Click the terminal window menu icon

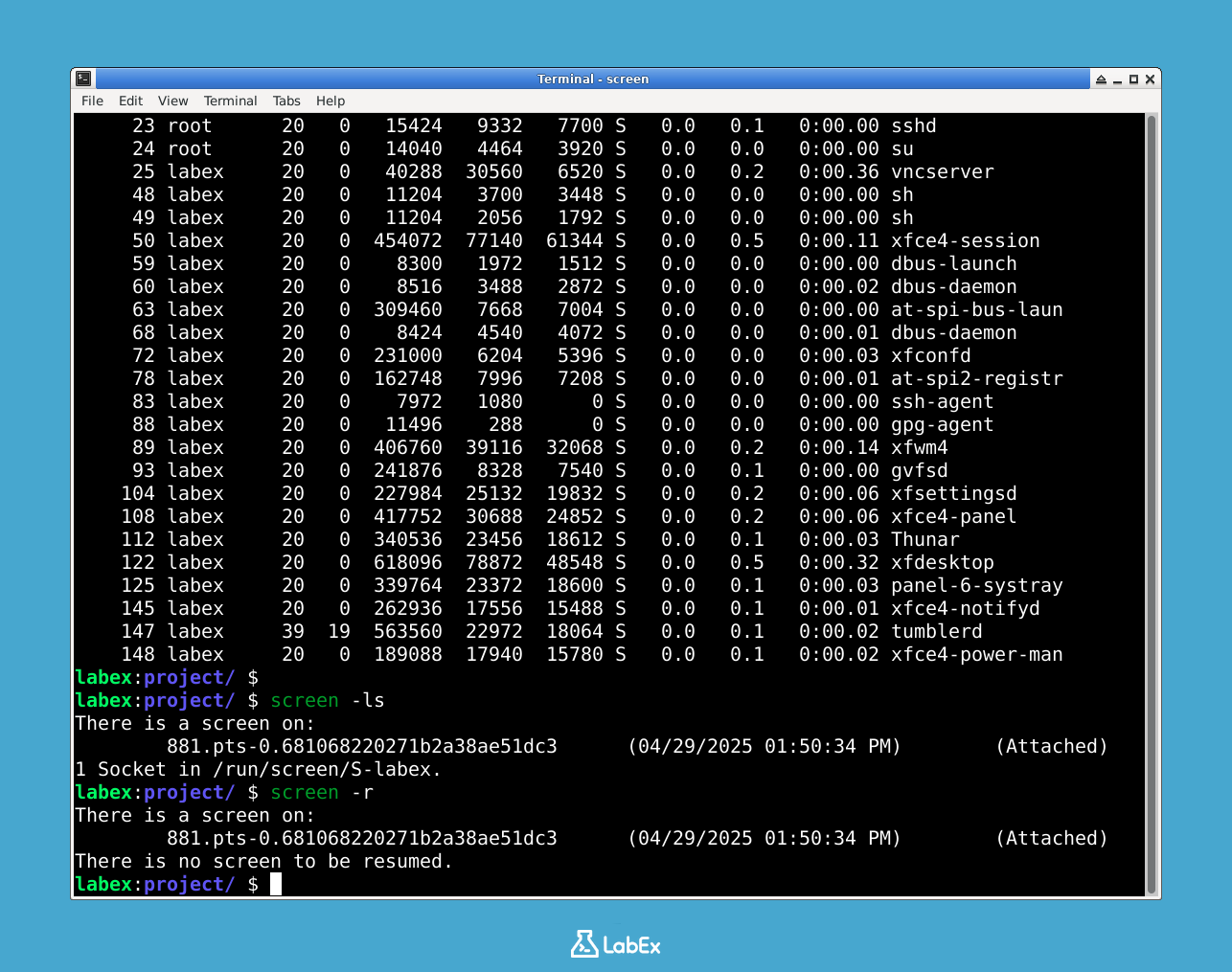click(84, 79)
